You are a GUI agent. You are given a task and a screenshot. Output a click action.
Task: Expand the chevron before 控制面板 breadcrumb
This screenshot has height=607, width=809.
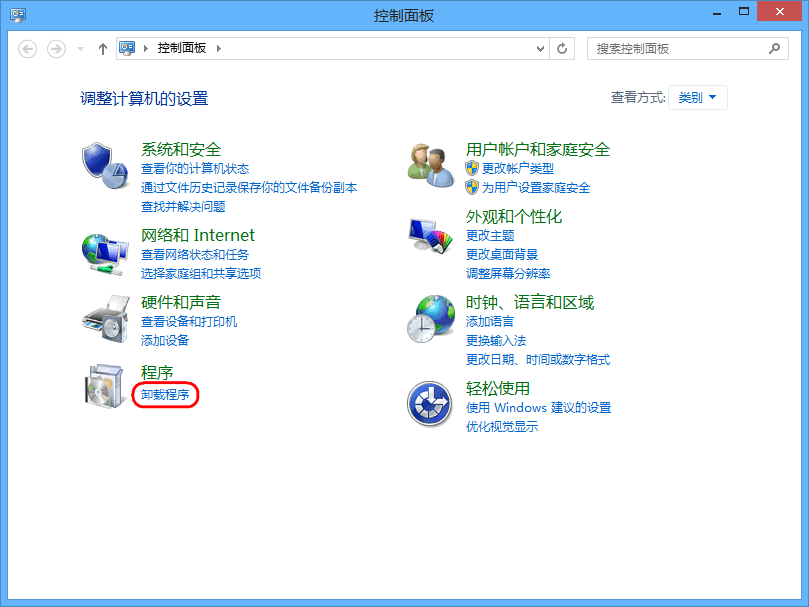pos(146,49)
